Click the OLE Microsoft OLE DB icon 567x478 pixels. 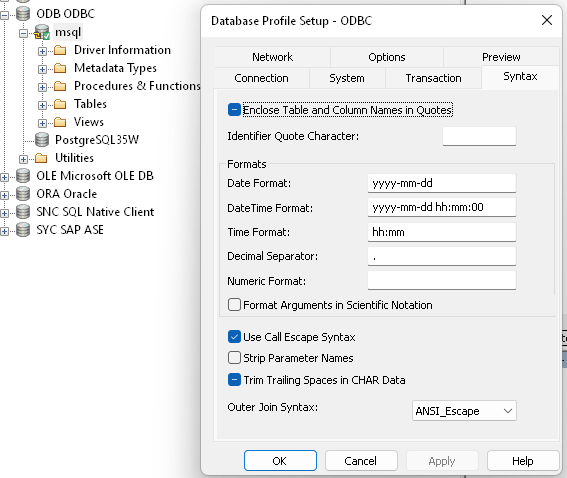tap(23, 176)
